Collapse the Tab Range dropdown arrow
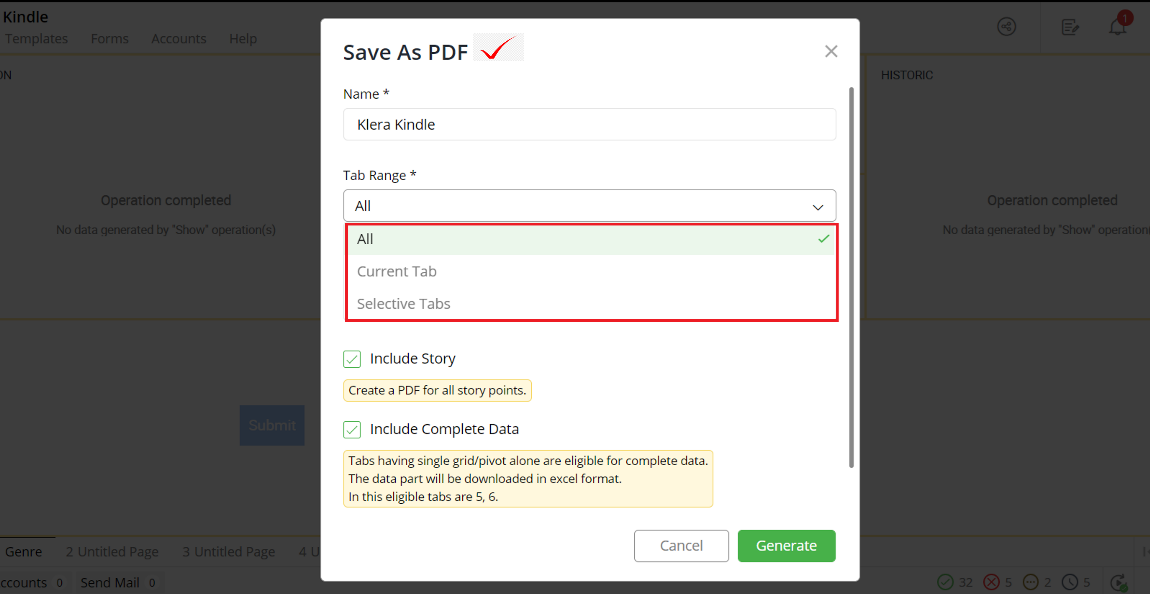Viewport: 1150px width, 594px height. tap(818, 208)
